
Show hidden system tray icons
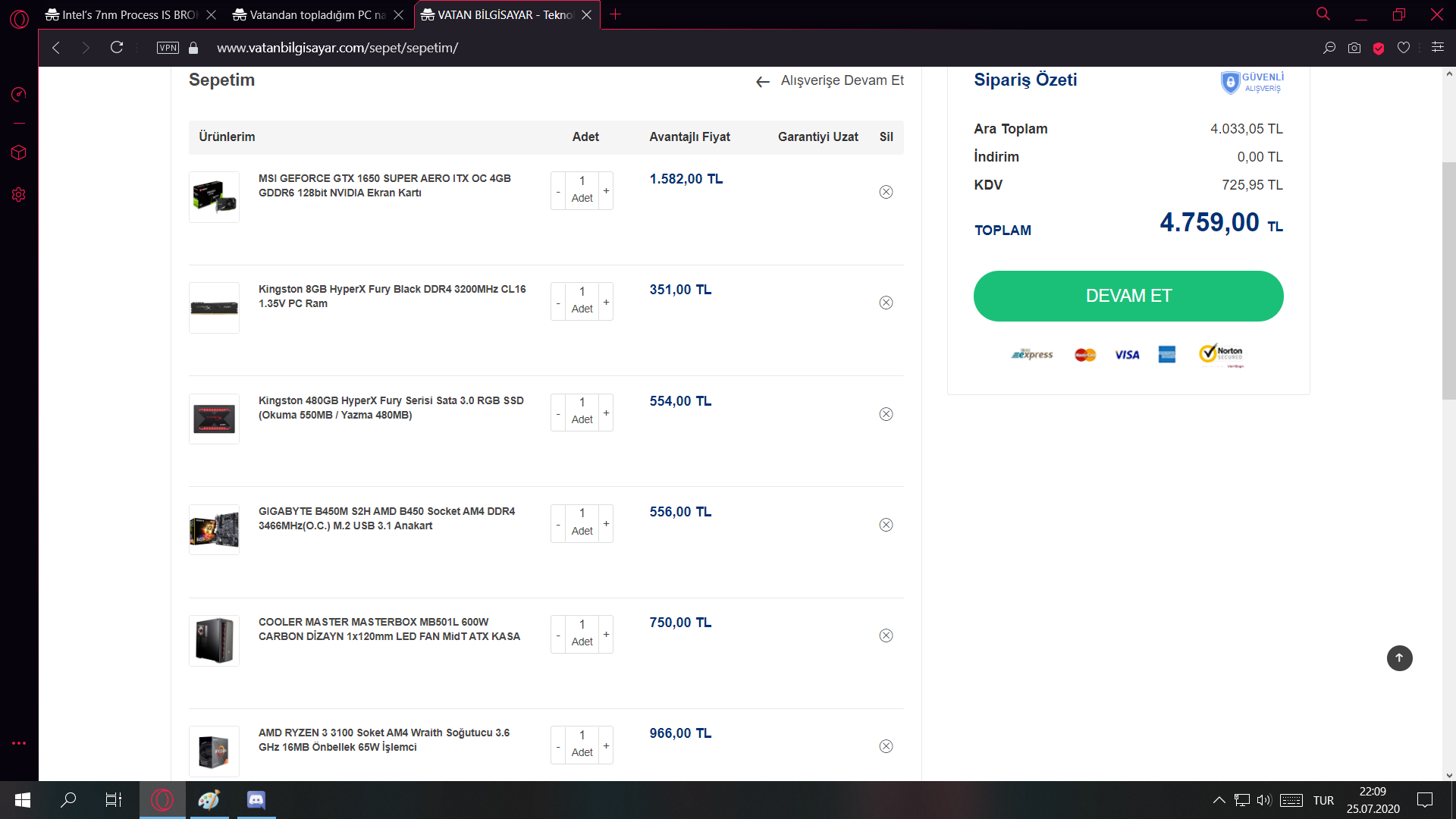1219,800
